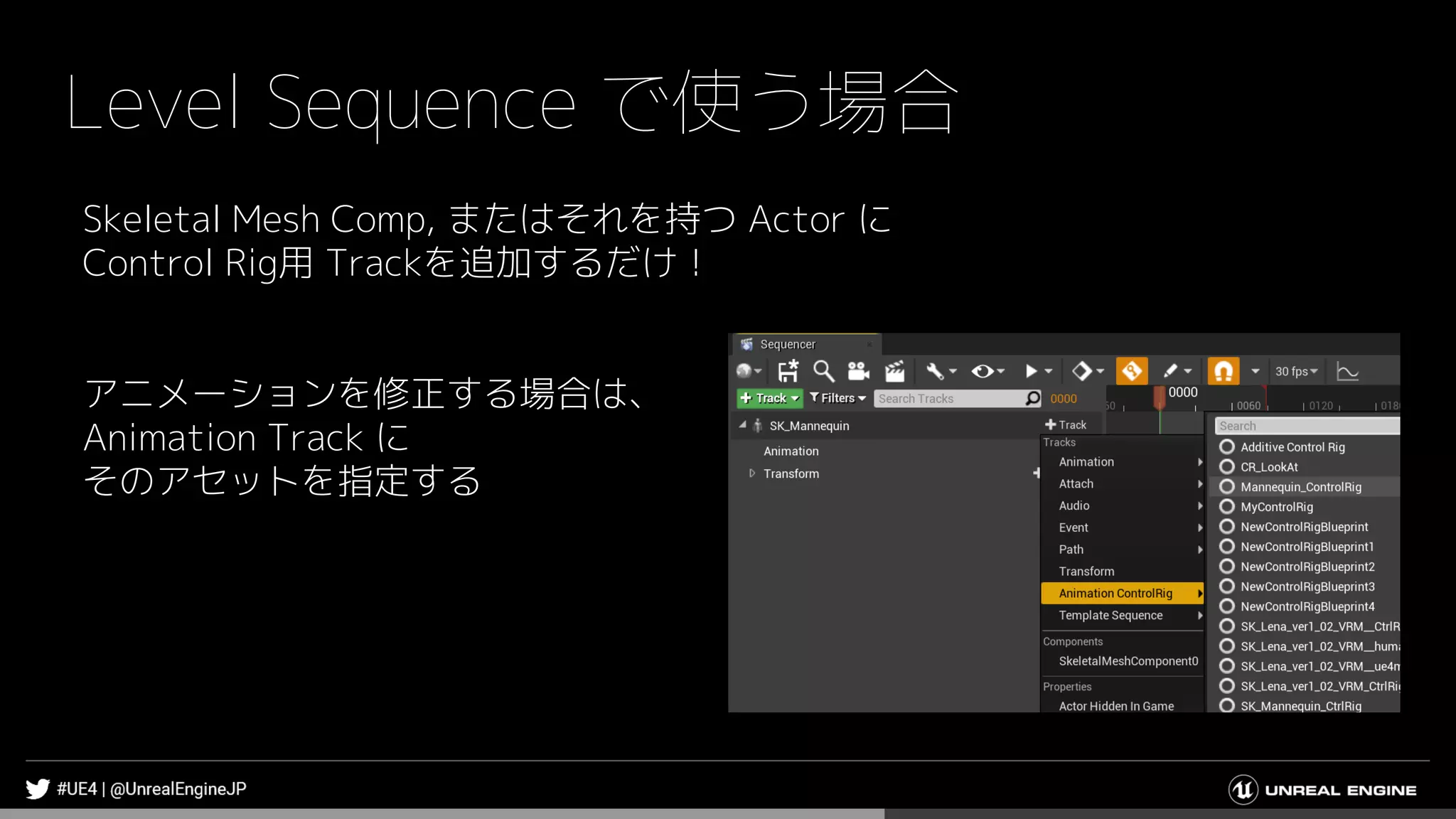
Task: Click the Render Movie clapperboard icon
Action: coord(894,371)
